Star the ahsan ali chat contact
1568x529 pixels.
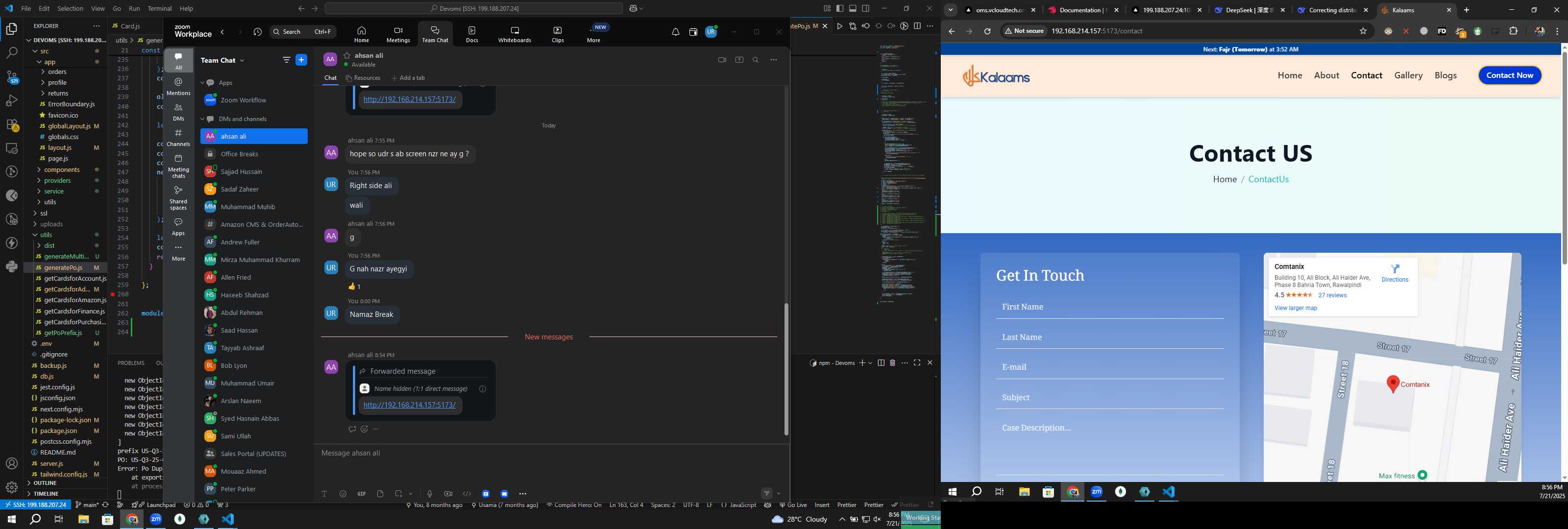pyautogui.click(x=347, y=55)
